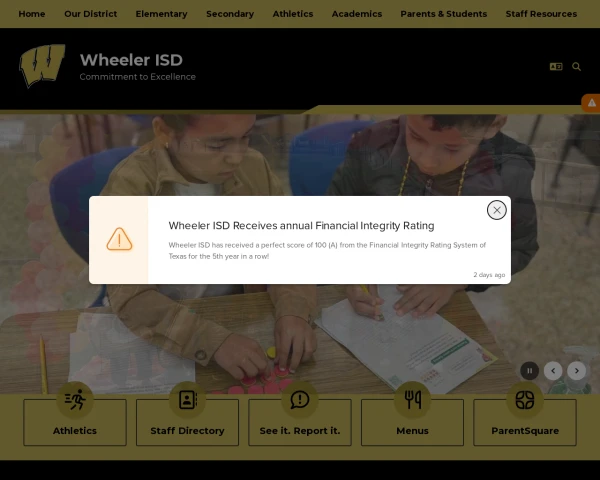Viewport: 600px width, 480px height.
Task: Click the running athlete icon
Action: point(75,400)
